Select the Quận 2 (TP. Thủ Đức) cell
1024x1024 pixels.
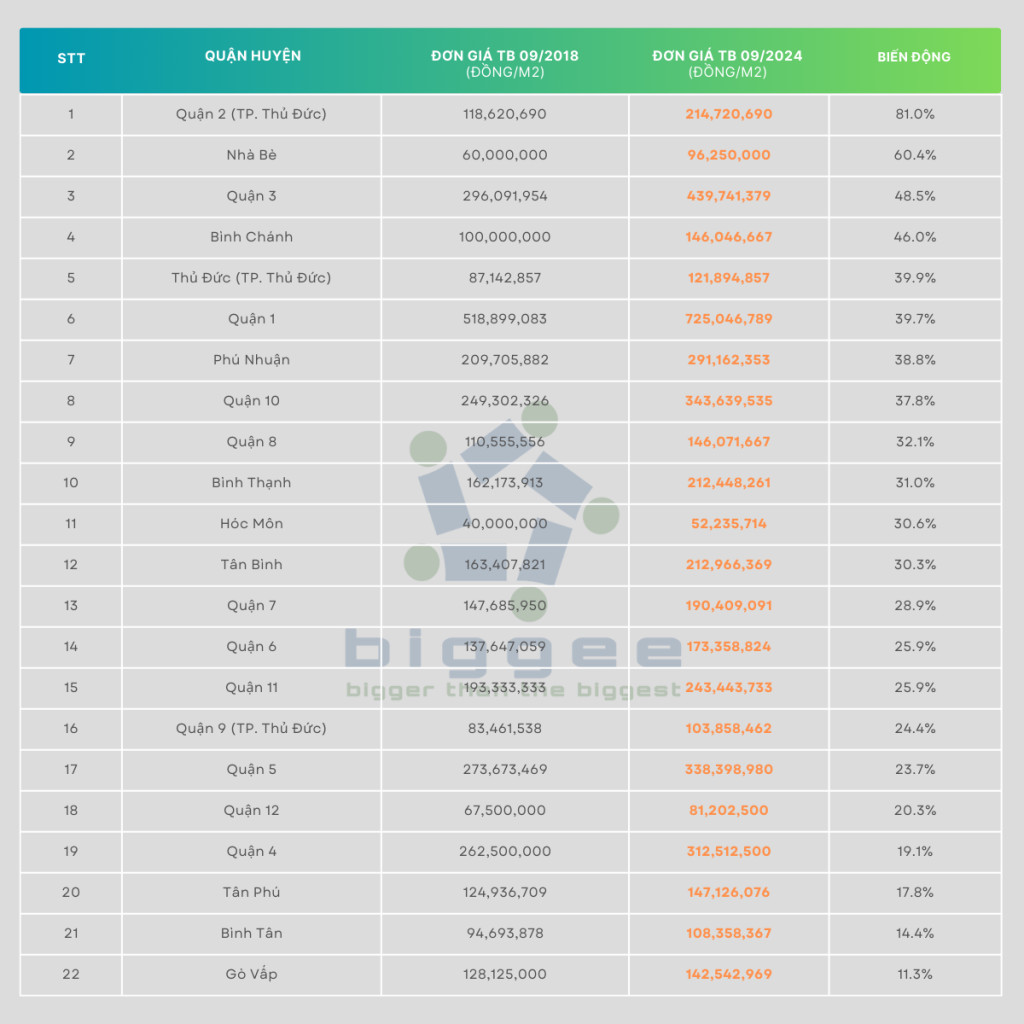point(251,114)
